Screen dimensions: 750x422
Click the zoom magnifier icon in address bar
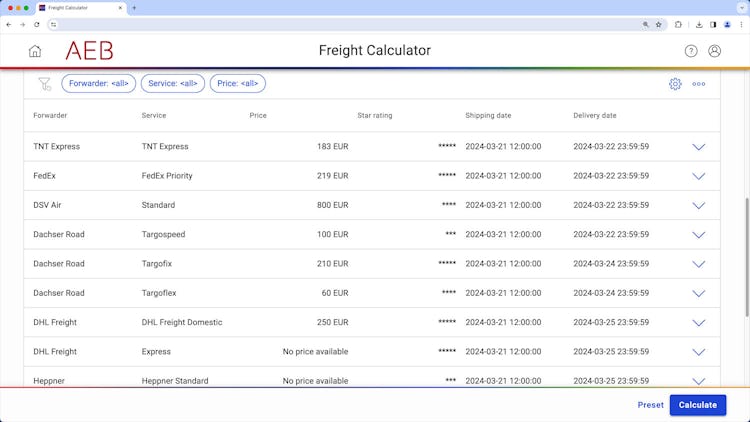tap(645, 24)
